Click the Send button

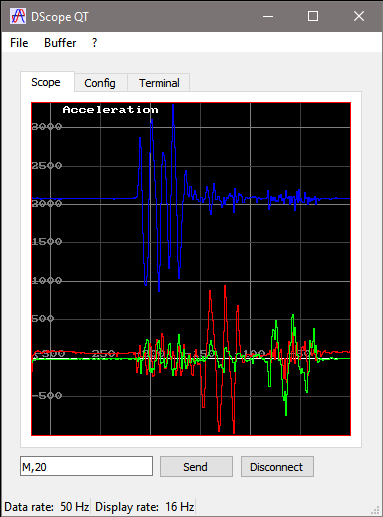(196, 467)
